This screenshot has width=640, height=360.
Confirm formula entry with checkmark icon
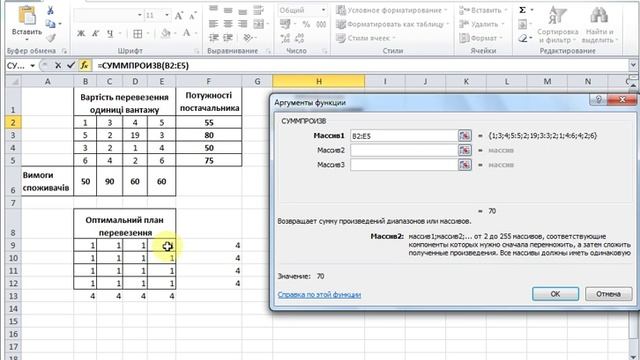(71, 65)
